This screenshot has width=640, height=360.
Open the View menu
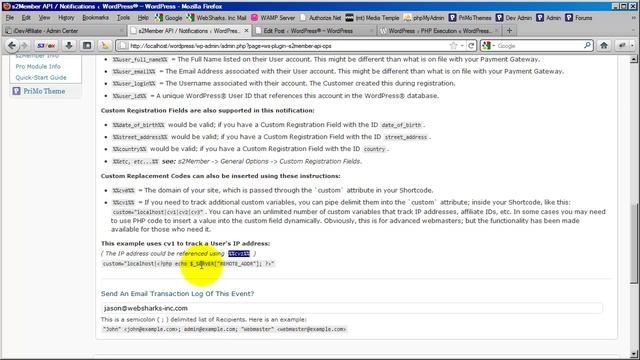tap(44, 18)
